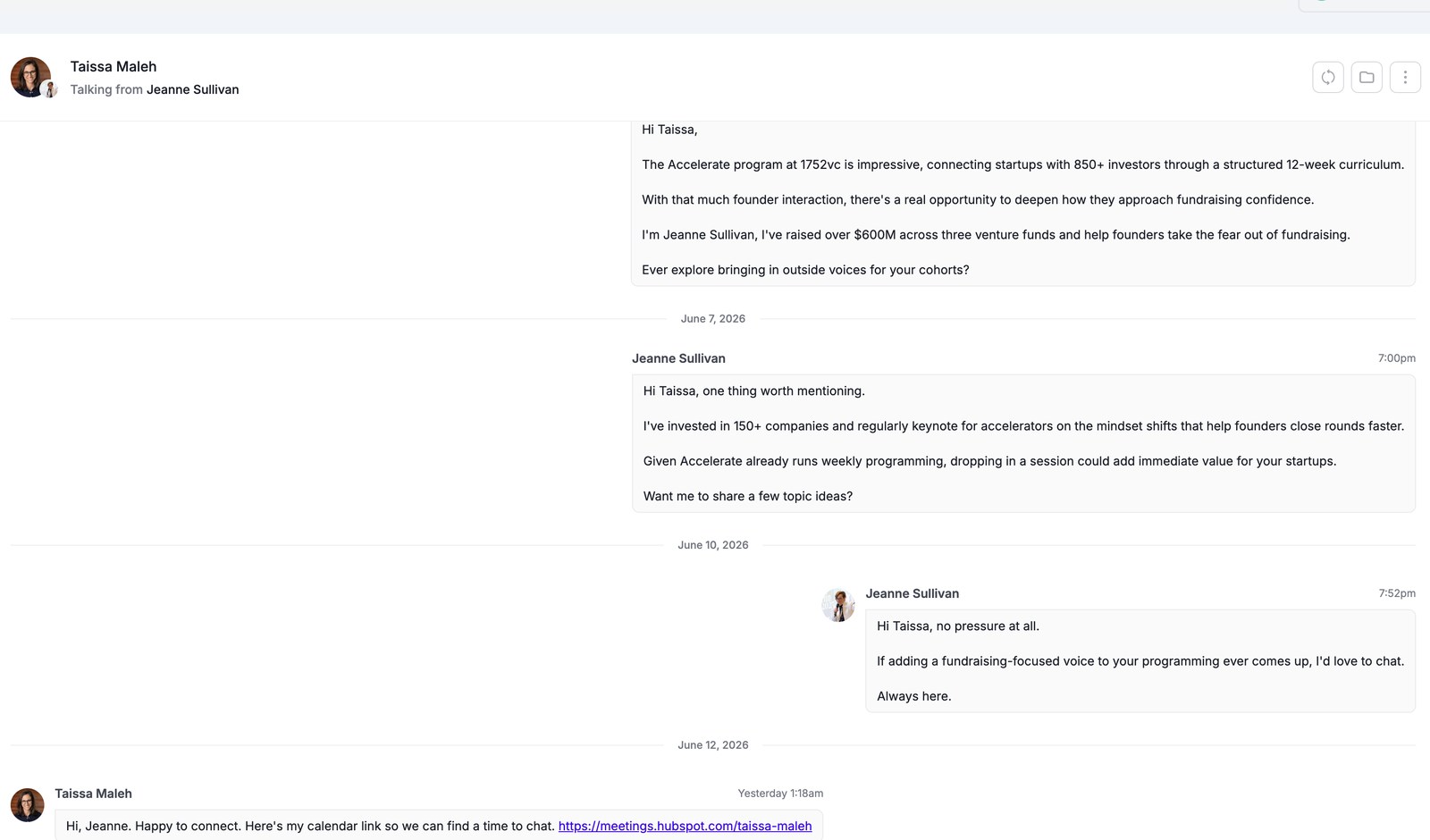Click the 7:52pm message timestamp
Viewport: 1430px width, 840px height.
click(x=1396, y=592)
